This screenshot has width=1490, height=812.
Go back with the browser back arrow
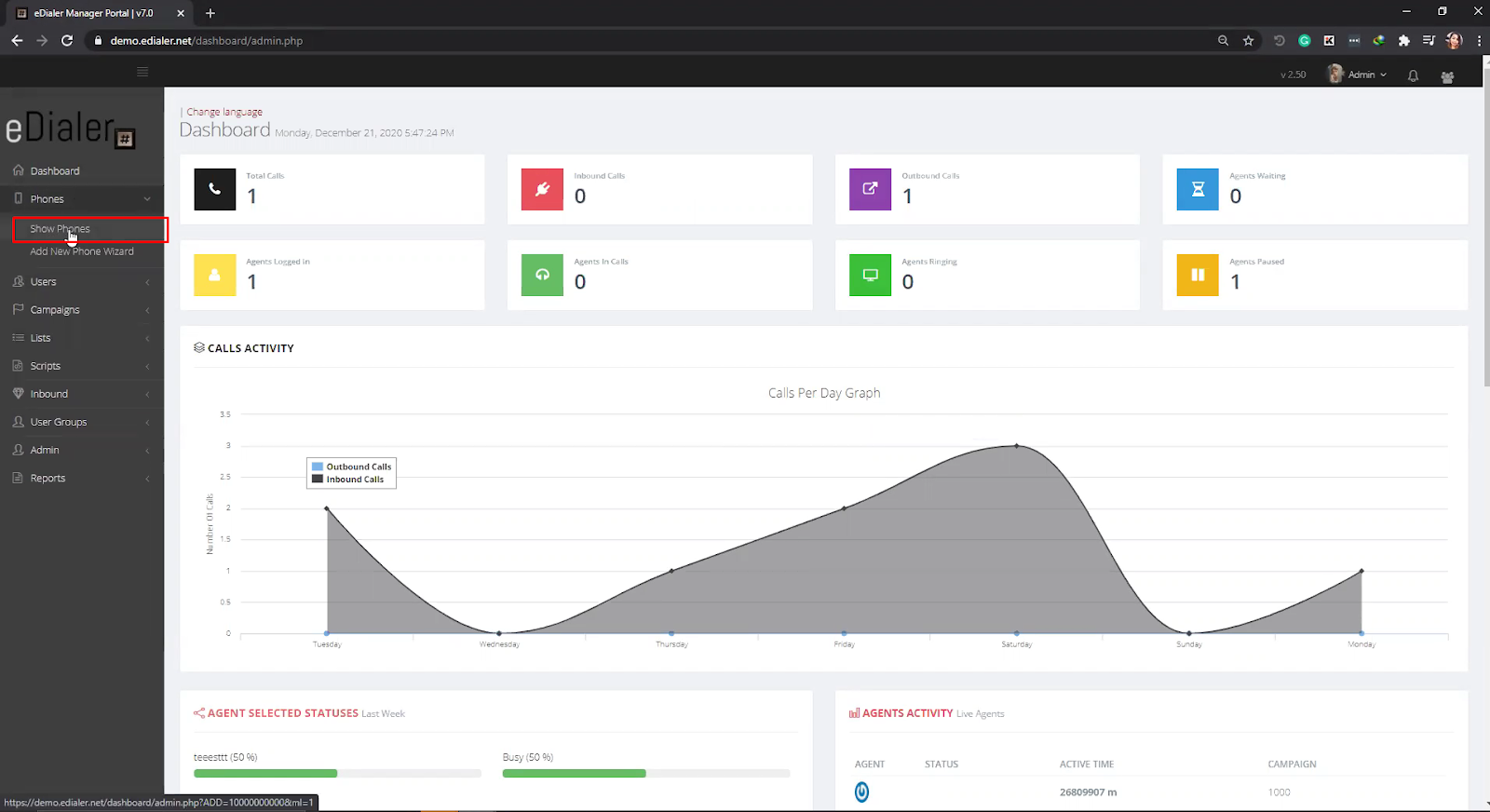pos(17,40)
